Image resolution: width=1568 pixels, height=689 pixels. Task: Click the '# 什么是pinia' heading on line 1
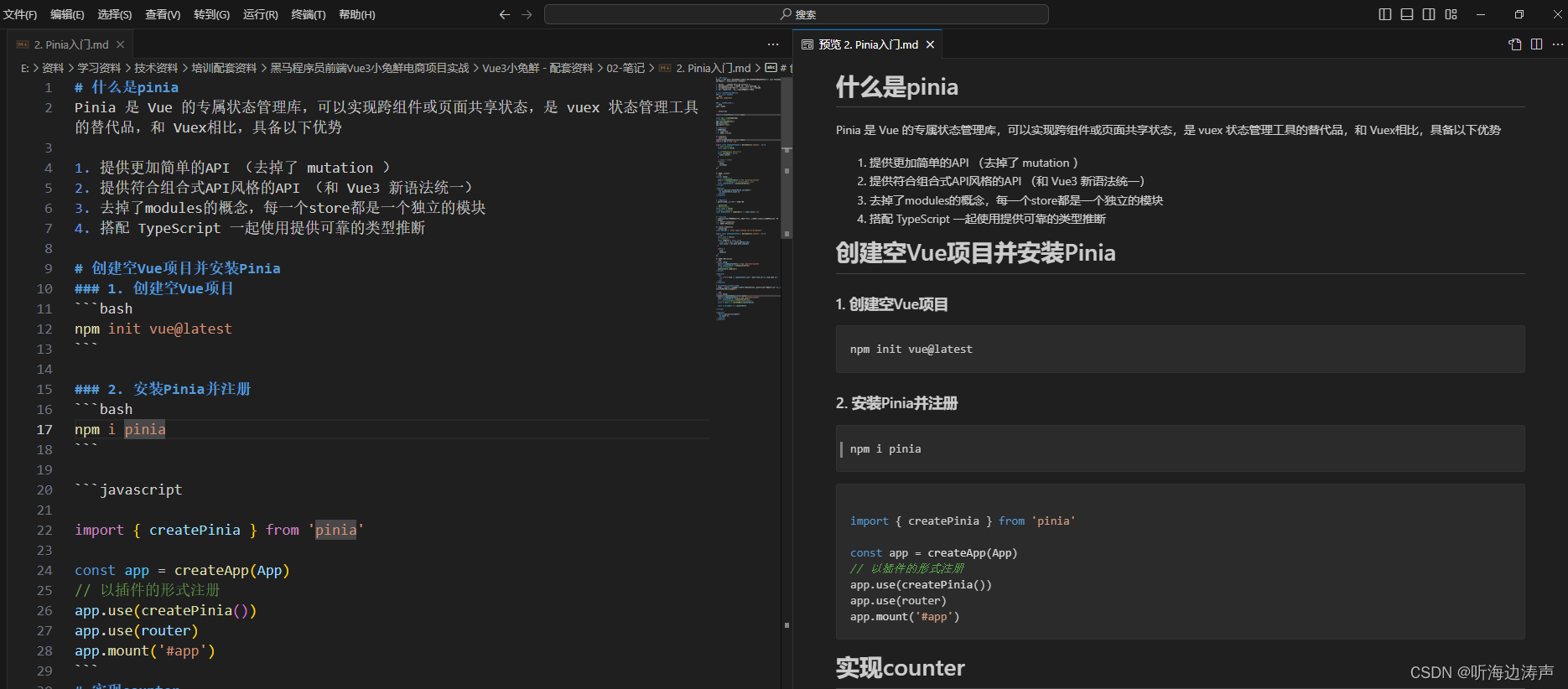(127, 87)
